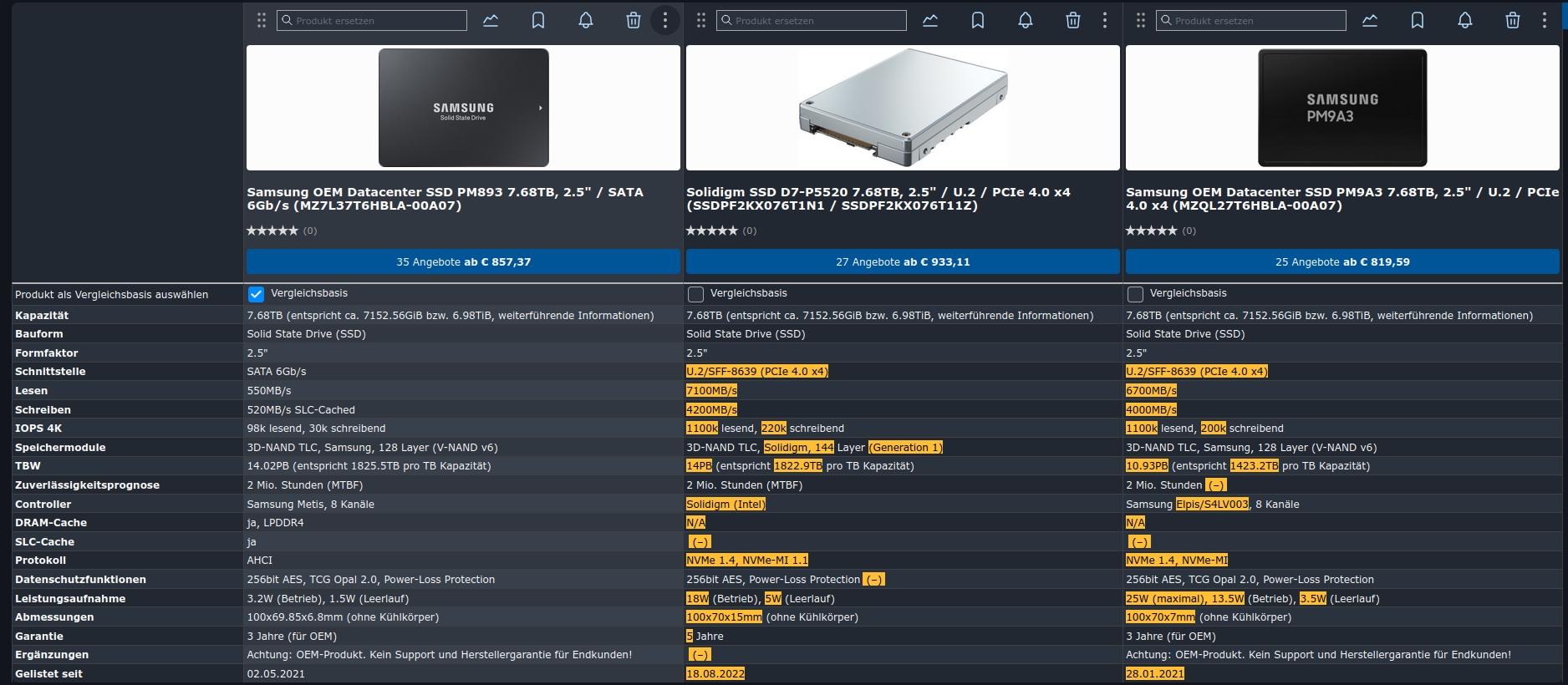Click highlighted '18.08.2022' listing date
The width and height of the screenshot is (1568, 685).
pos(715,674)
